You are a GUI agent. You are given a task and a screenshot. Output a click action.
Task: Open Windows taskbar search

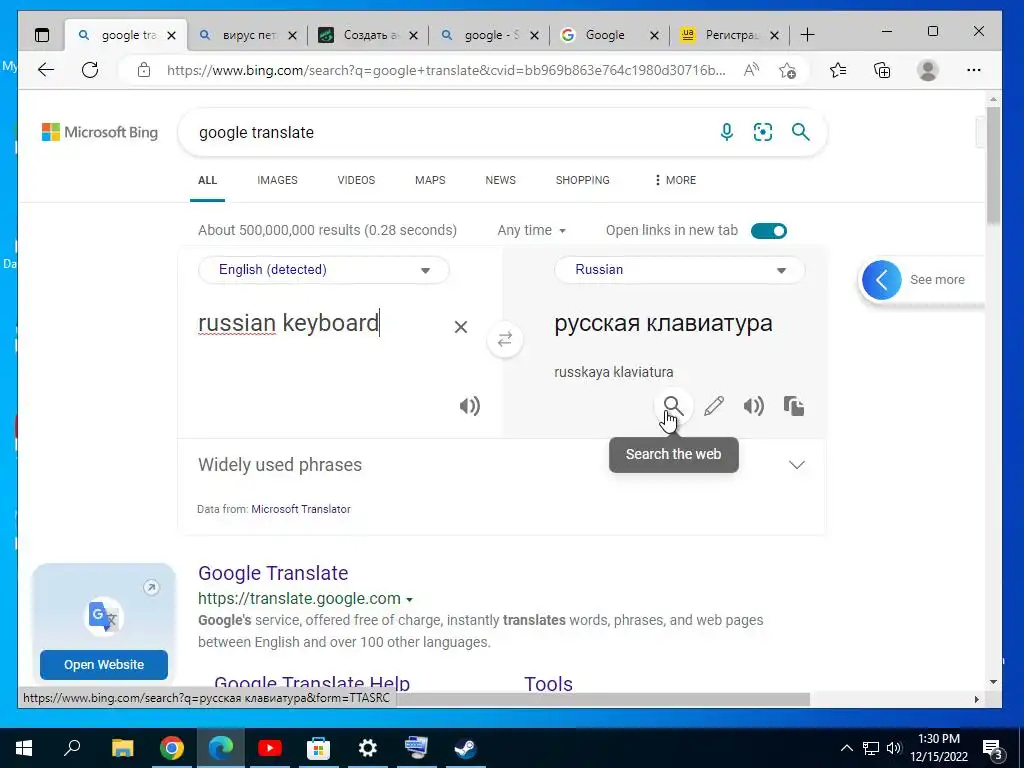(72, 748)
